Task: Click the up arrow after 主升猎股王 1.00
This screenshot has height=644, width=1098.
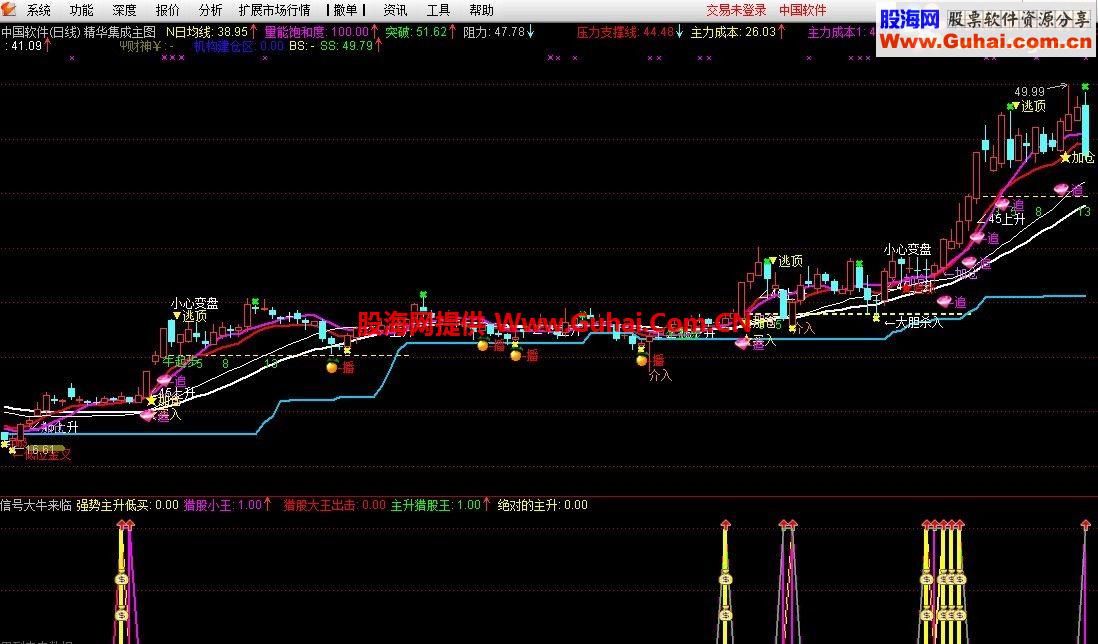Action: pos(486,505)
